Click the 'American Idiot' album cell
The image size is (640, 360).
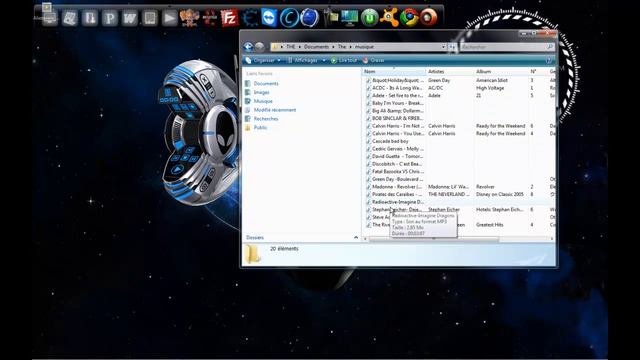(x=492, y=80)
